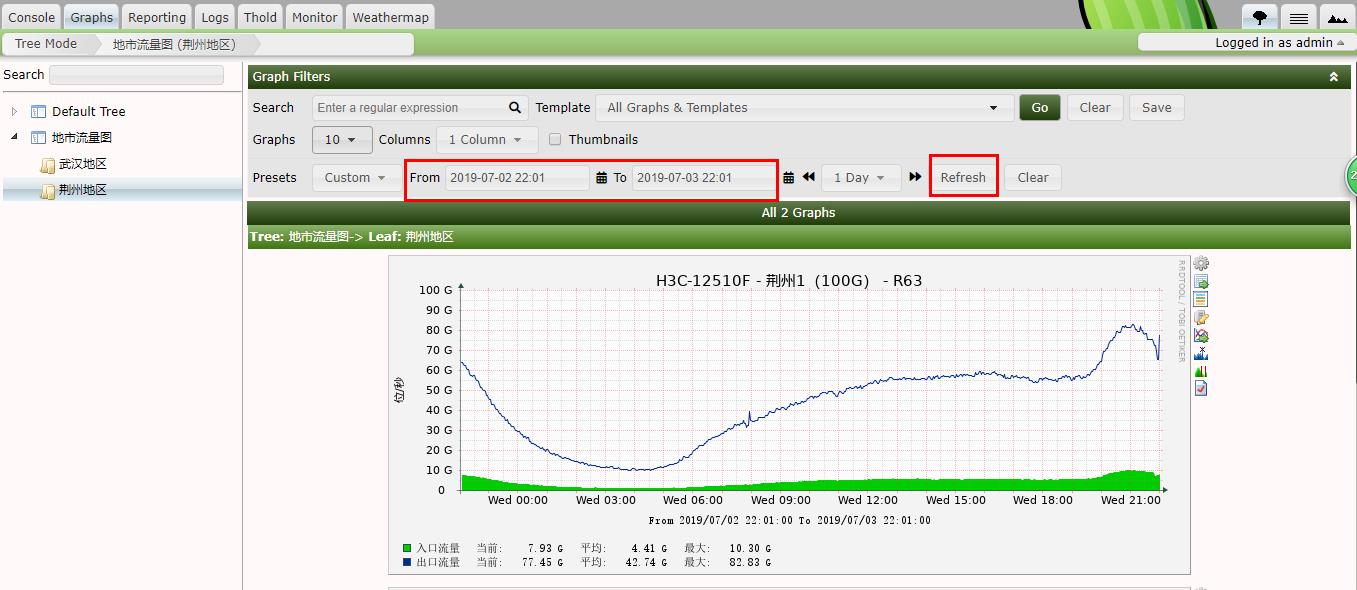1357x590 pixels.
Task: Select 地市流量图 tree item
Action: tap(82, 138)
